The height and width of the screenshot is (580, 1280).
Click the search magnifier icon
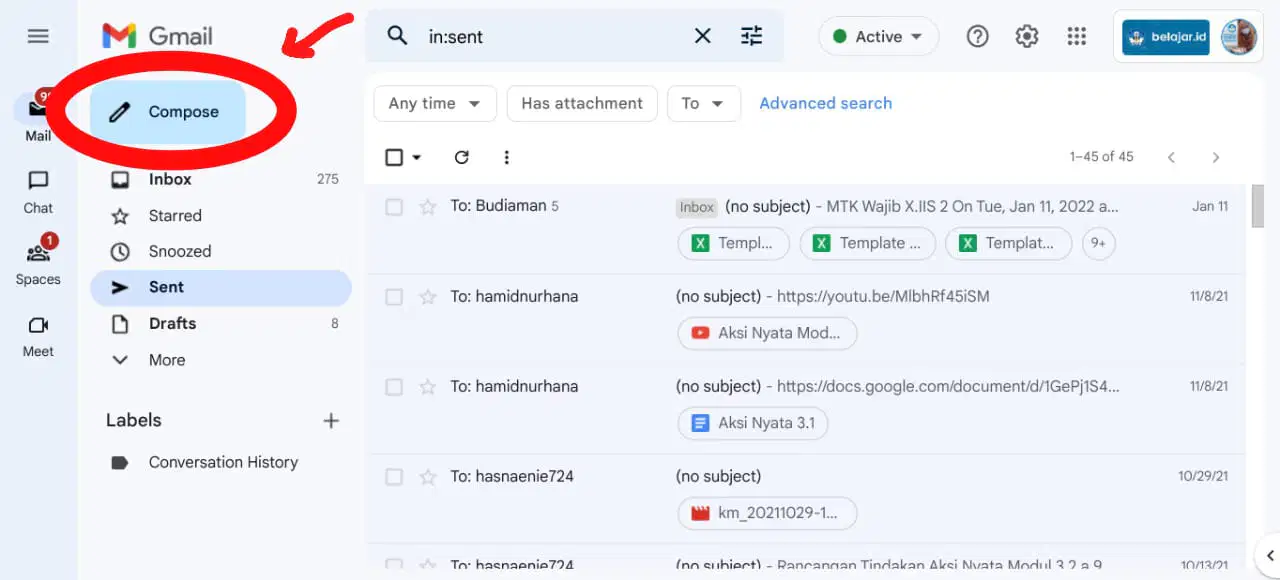tap(397, 36)
